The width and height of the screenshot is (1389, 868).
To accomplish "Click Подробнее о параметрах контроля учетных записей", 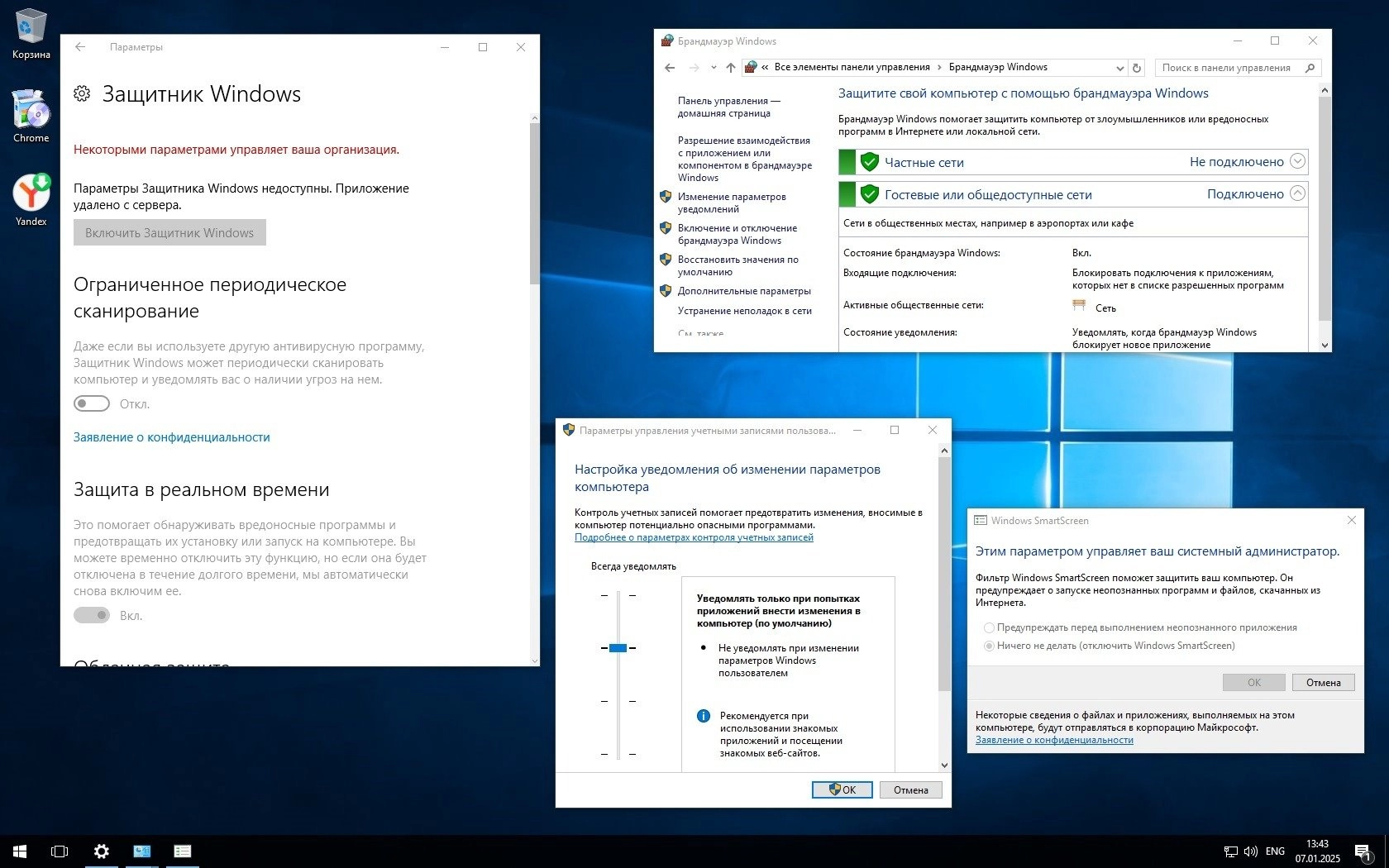I will pyautogui.click(x=694, y=537).
